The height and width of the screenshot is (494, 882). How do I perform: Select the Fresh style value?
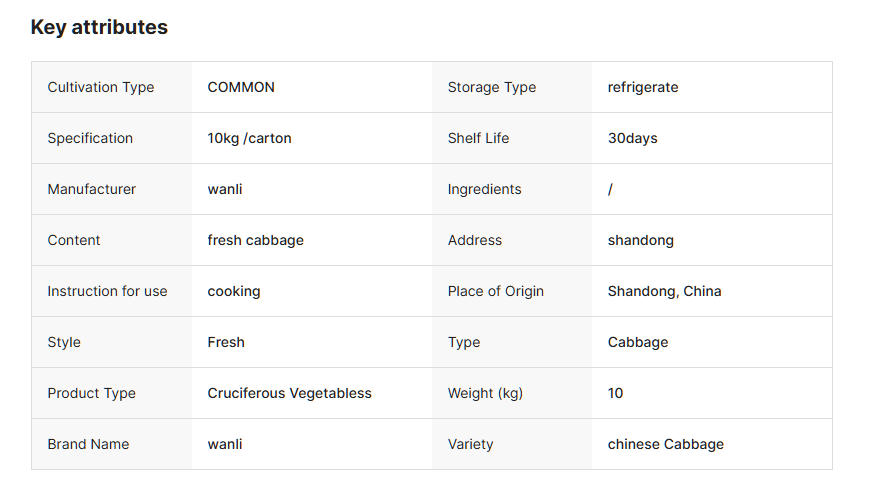click(226, 342)
